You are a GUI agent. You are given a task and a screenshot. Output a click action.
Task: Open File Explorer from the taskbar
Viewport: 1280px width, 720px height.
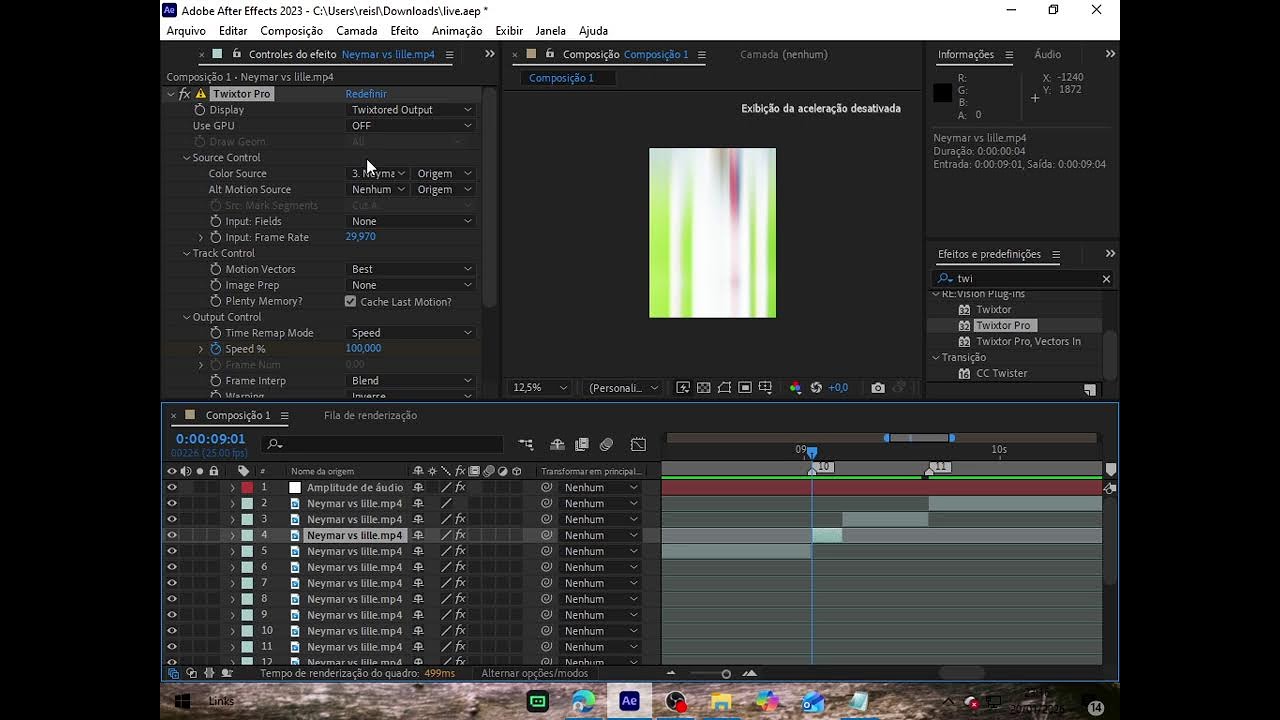(721, 701)
